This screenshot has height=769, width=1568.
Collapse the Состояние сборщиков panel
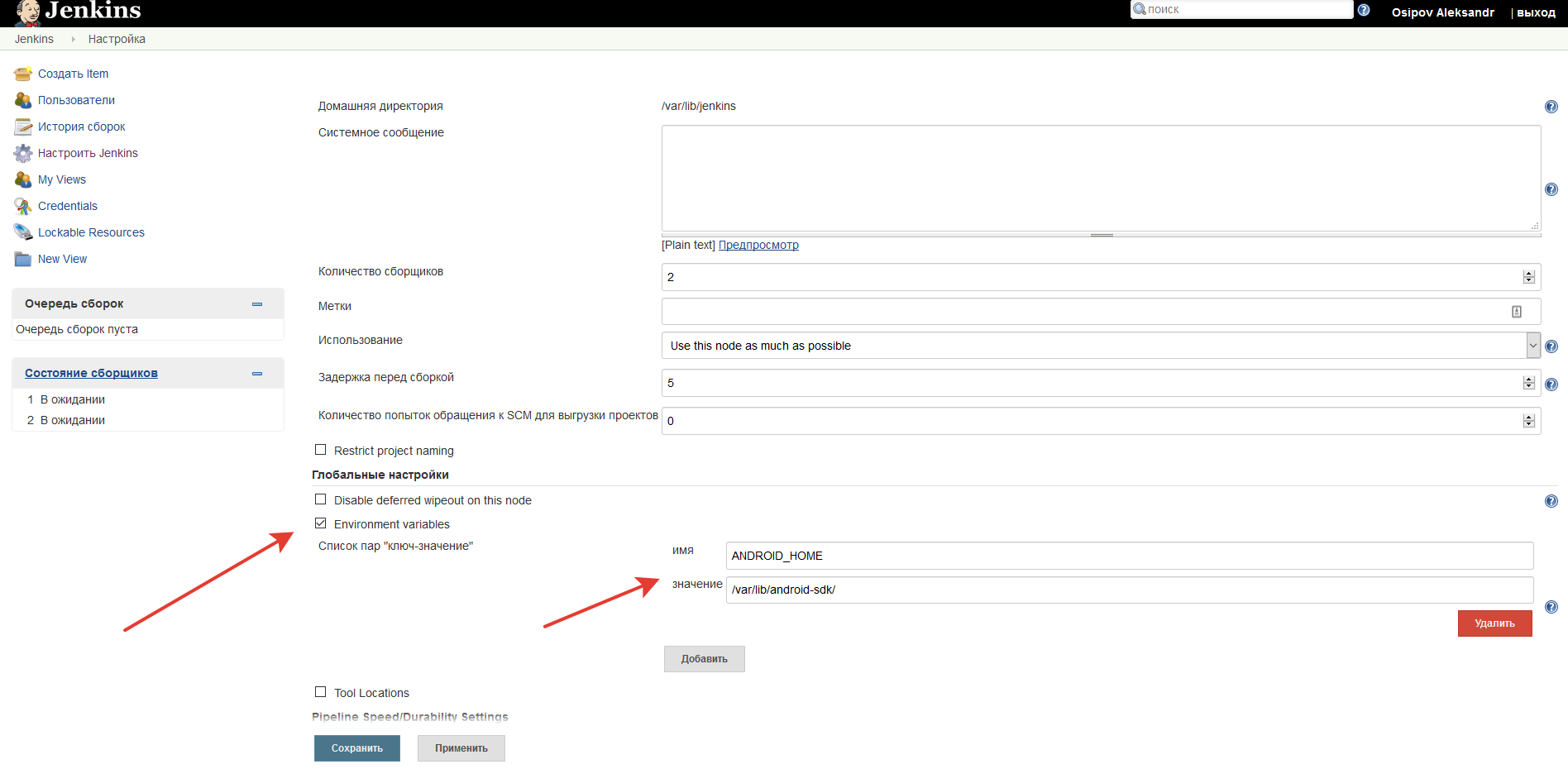(x=256, y=372)
